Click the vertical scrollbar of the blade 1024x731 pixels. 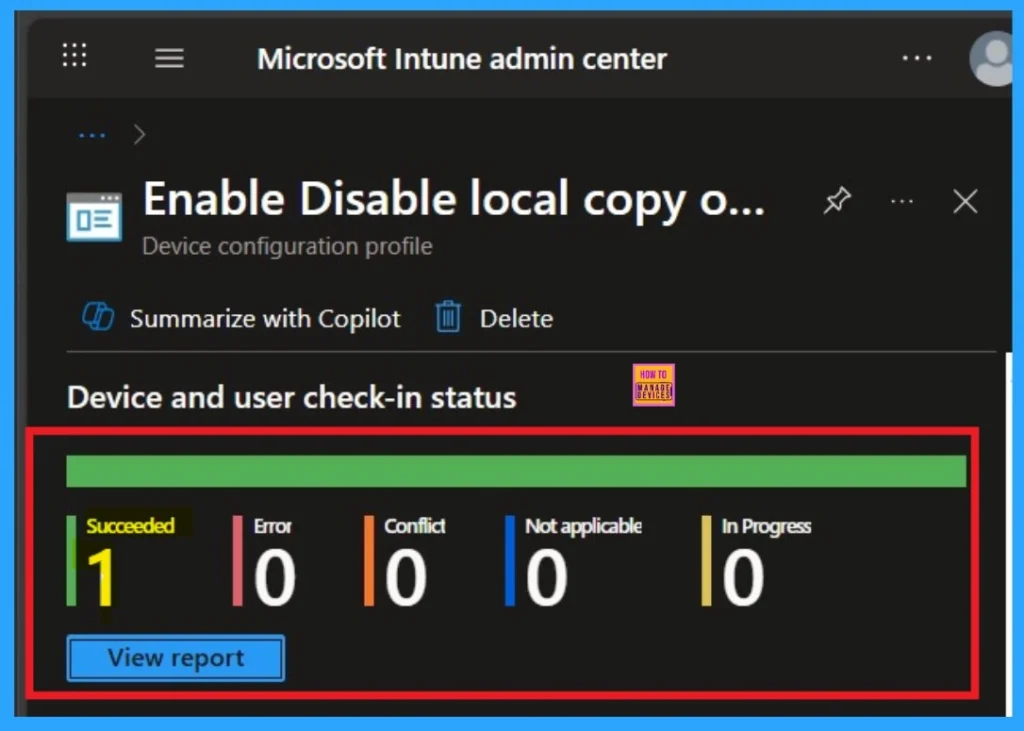[1009, 532]
